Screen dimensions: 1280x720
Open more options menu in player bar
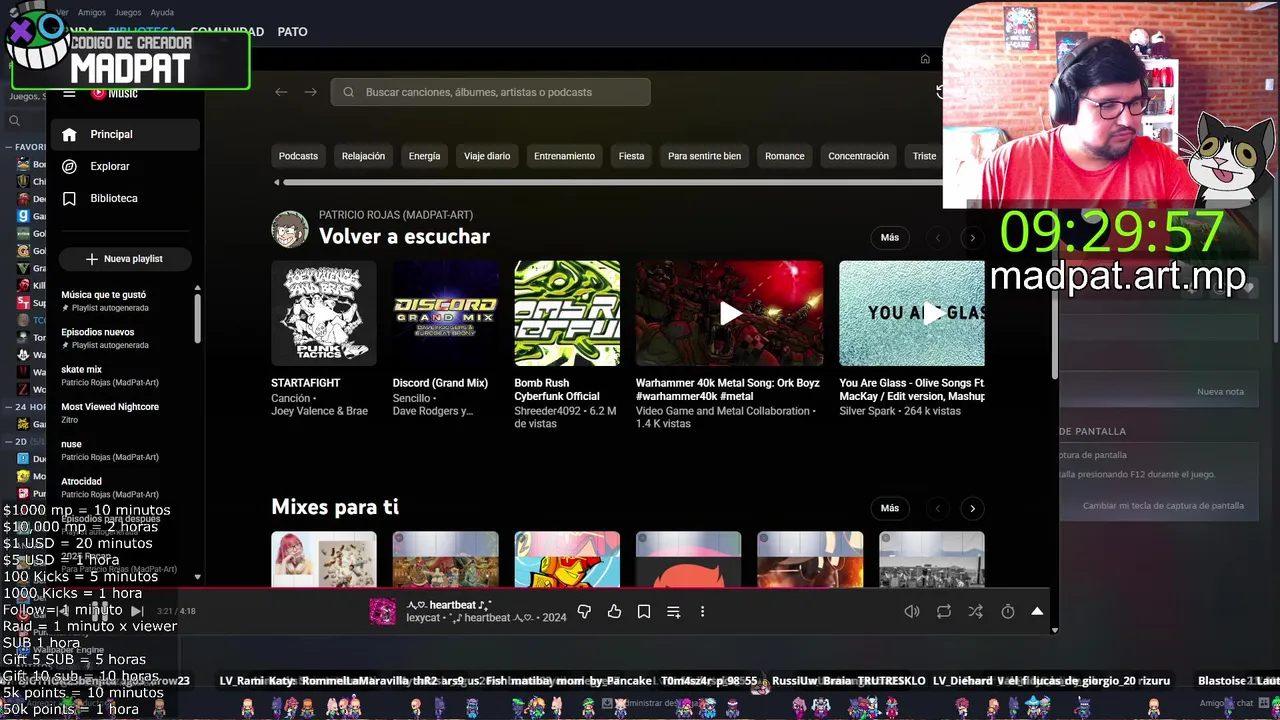pyautogui.click(x=702, y=611)
